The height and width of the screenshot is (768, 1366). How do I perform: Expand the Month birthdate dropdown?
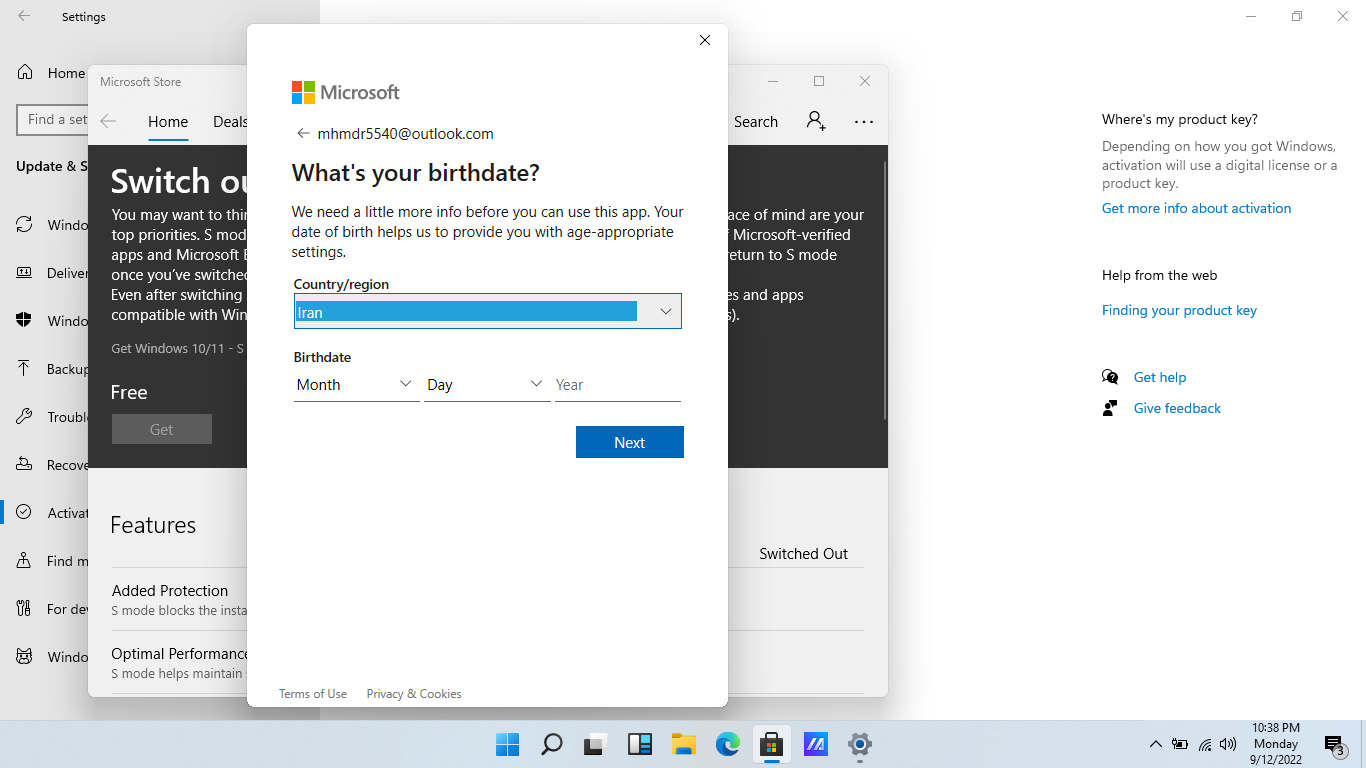click(356, 385)
